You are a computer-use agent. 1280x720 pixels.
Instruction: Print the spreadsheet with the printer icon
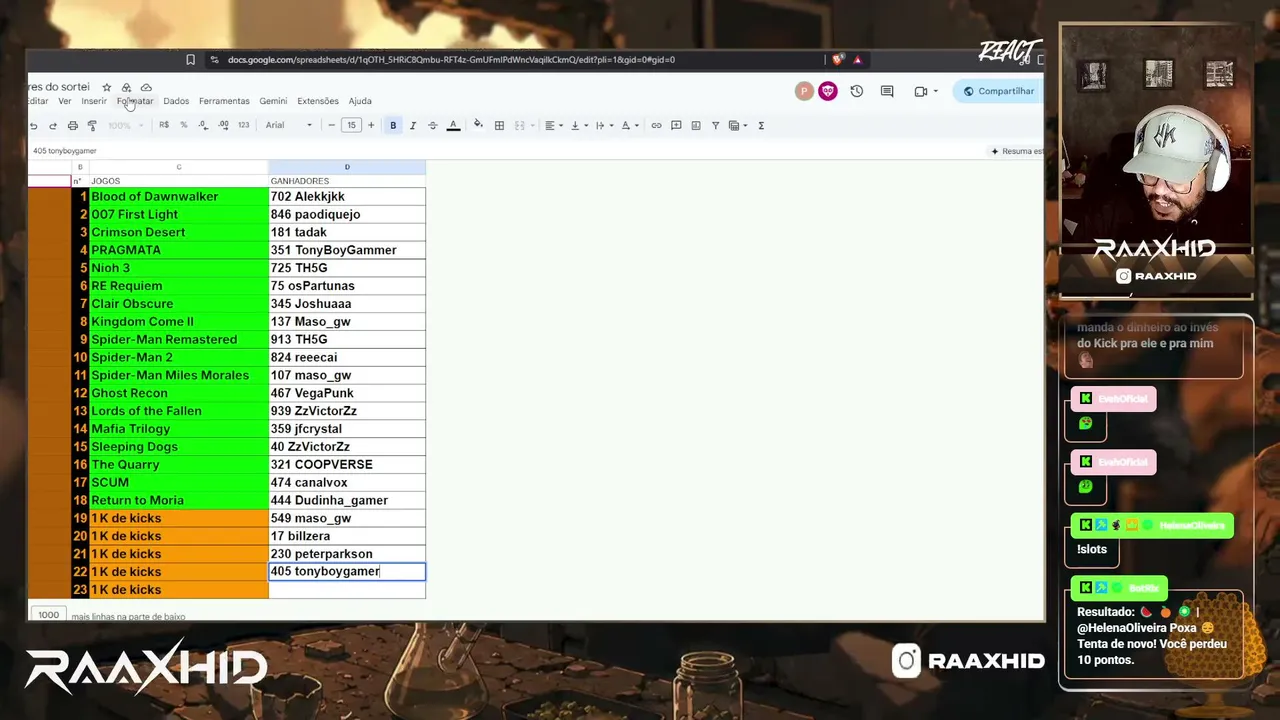(x=72, y=126)
